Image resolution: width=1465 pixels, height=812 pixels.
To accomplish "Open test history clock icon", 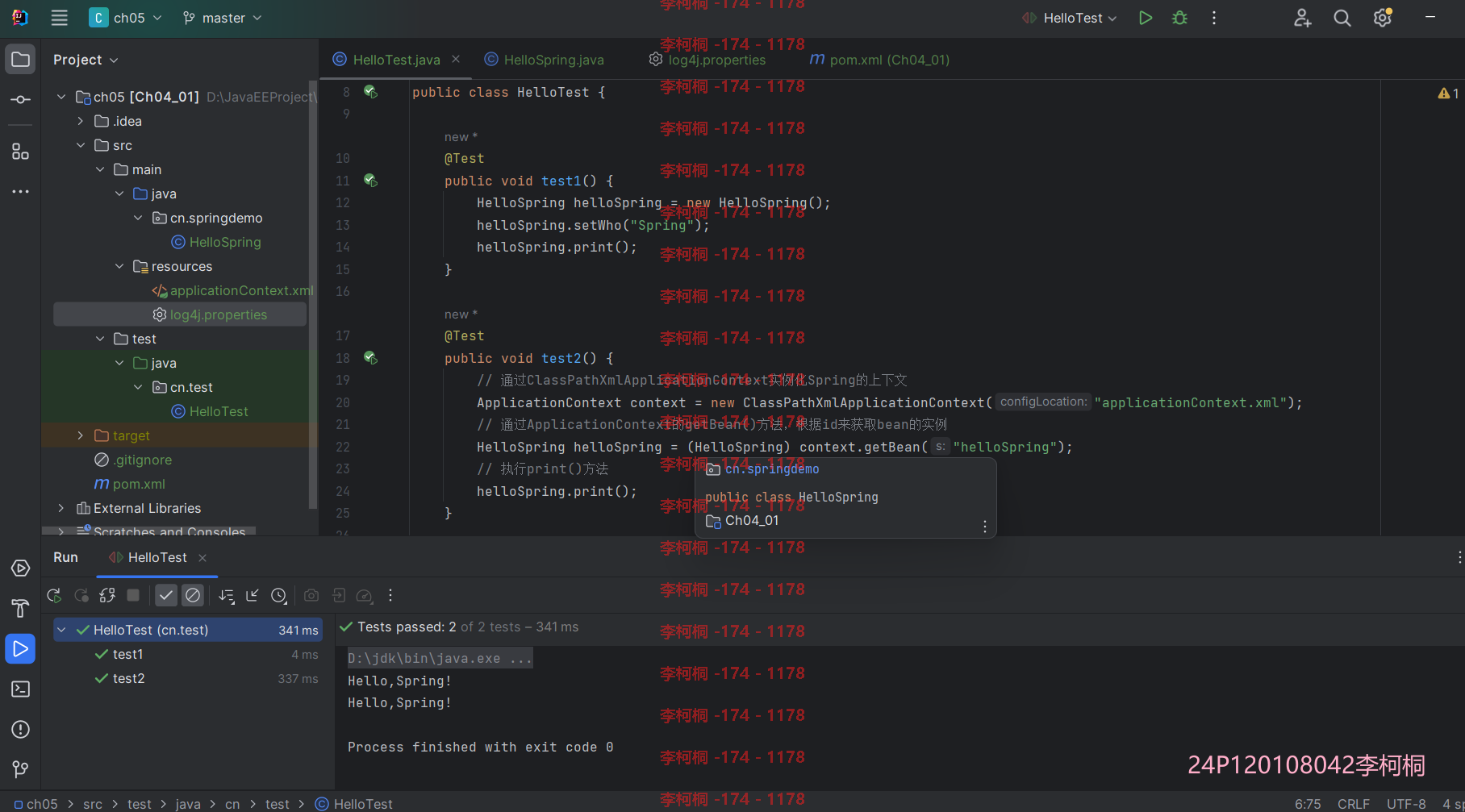I will click(x=279, y=595).
